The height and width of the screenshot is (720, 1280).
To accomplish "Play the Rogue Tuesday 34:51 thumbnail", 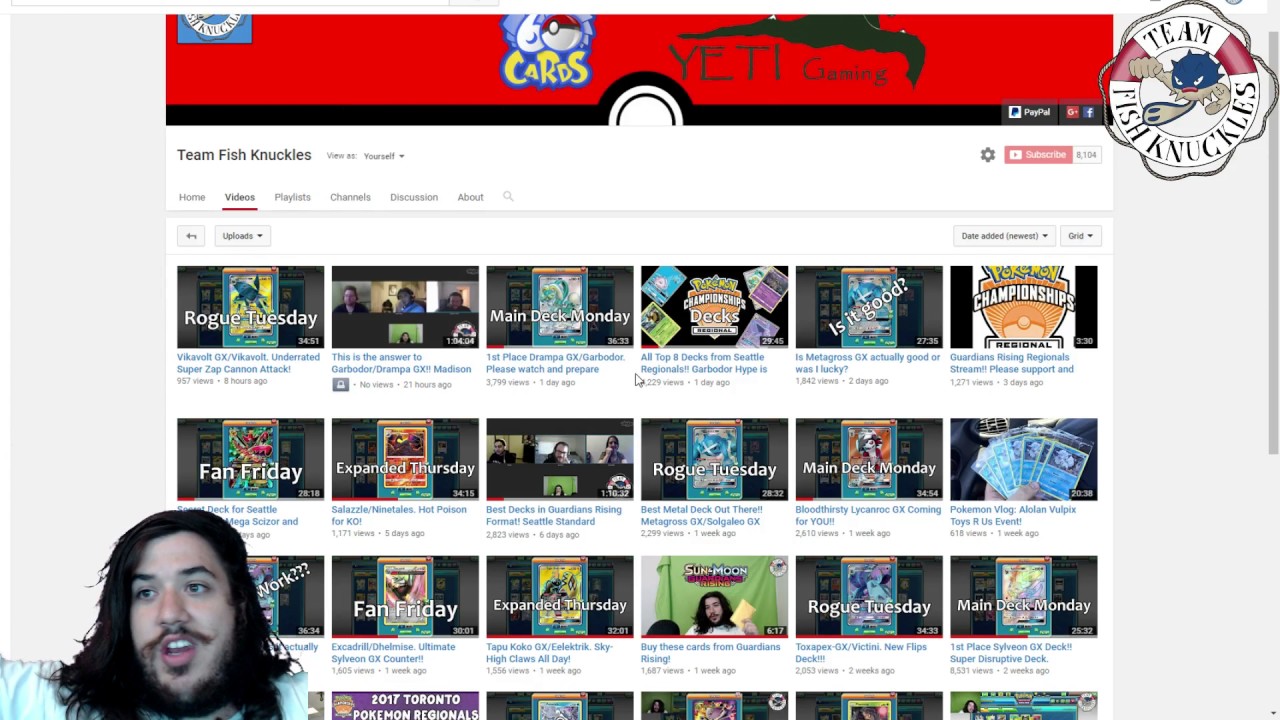I will [x=251, y=307].
